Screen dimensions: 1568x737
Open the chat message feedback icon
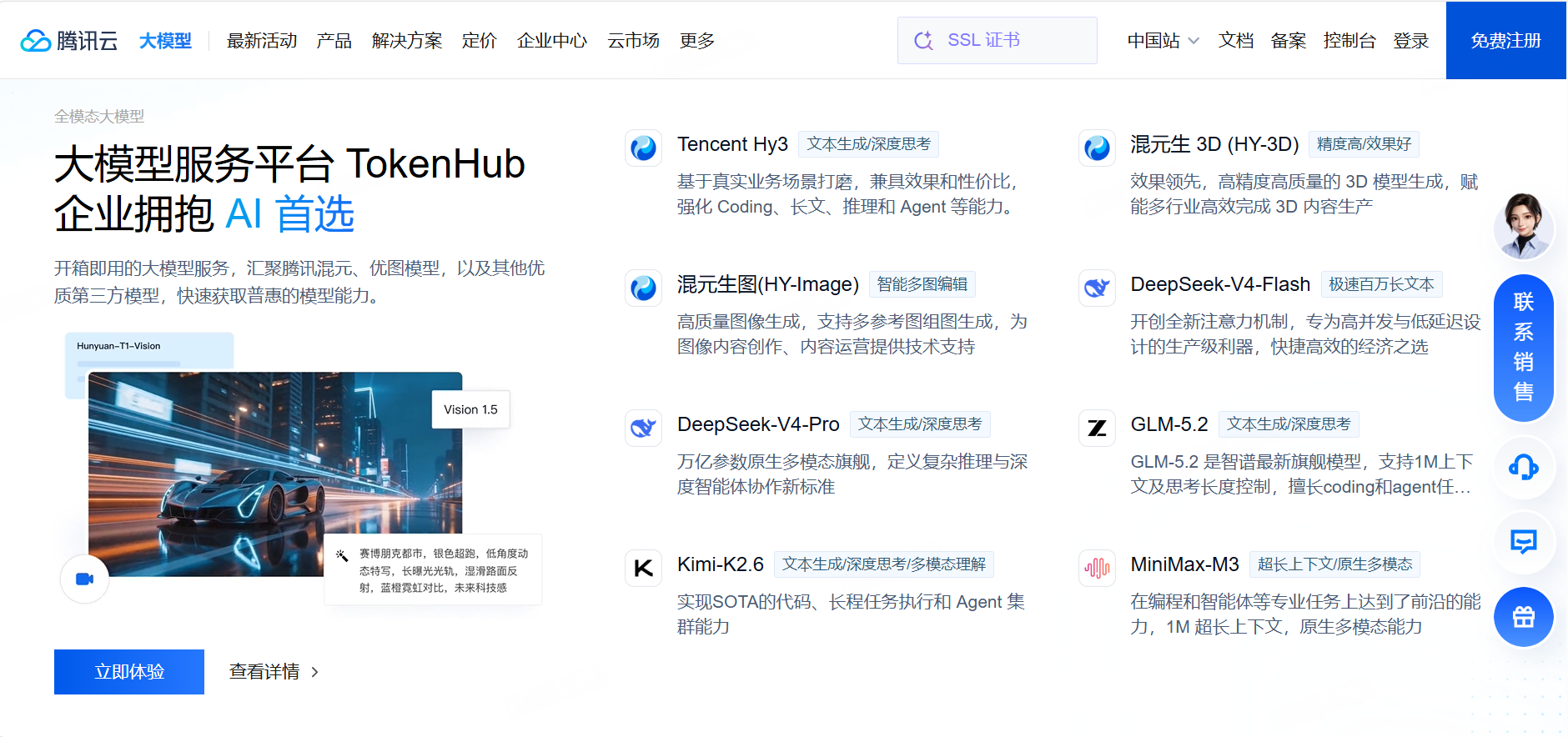click(x=1524, y=542)
